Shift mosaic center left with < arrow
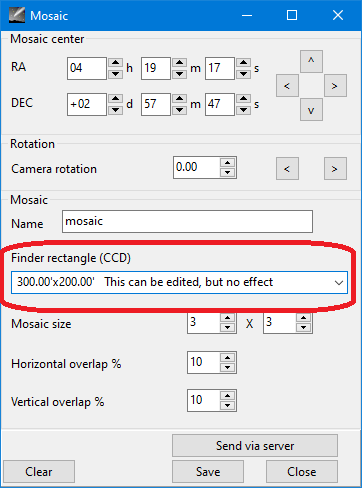Image resolution: width=362 pixels, height=488 pixels. [x=287, y=86]
